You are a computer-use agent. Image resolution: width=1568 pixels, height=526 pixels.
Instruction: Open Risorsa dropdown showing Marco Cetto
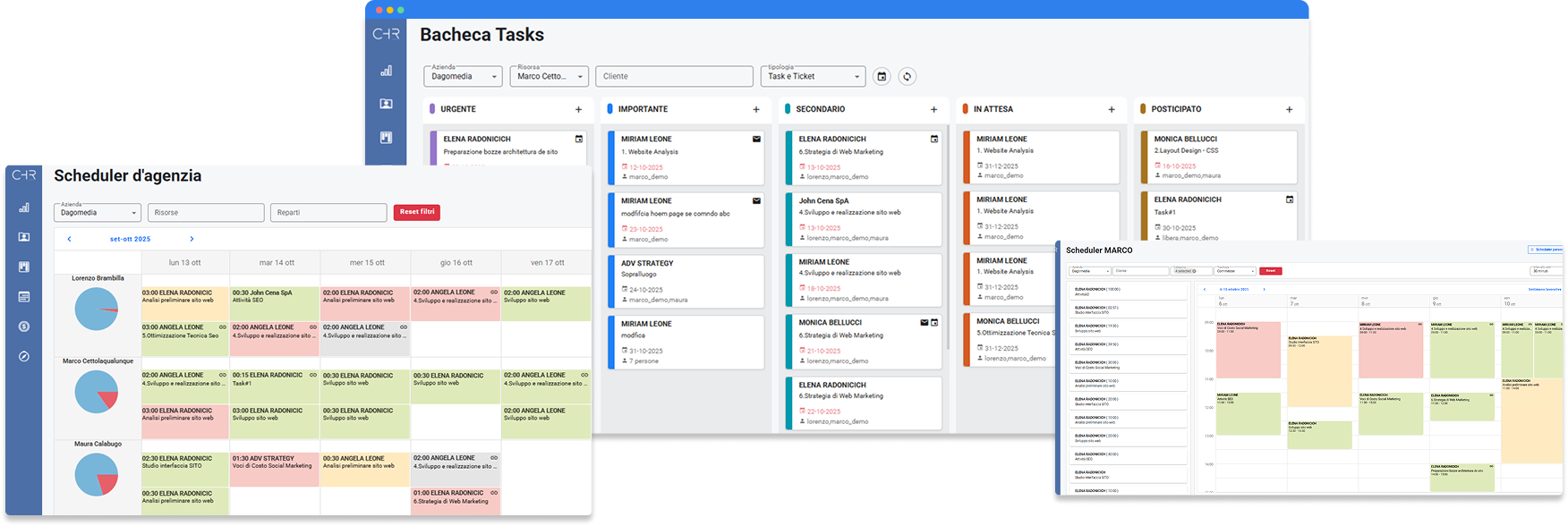pyautogui.click(x=550, y=76)
